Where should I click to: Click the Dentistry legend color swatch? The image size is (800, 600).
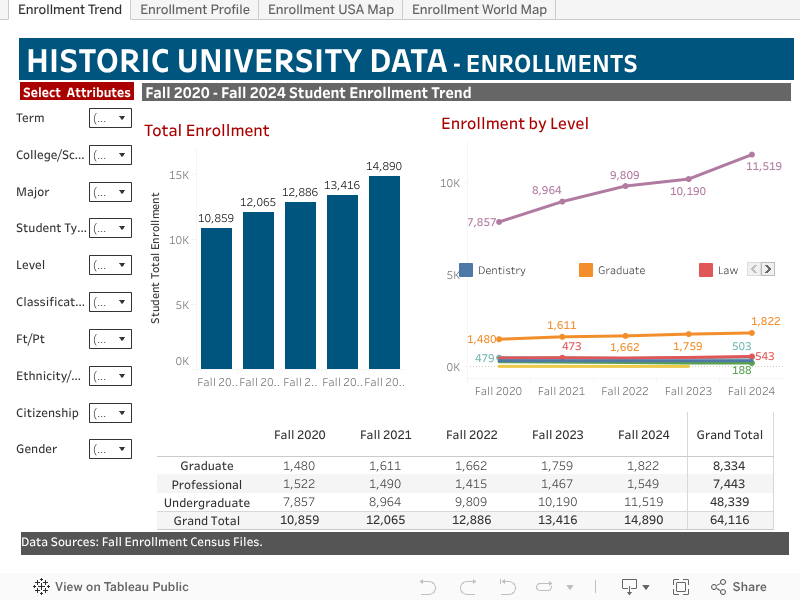click(x=465, y=270)
